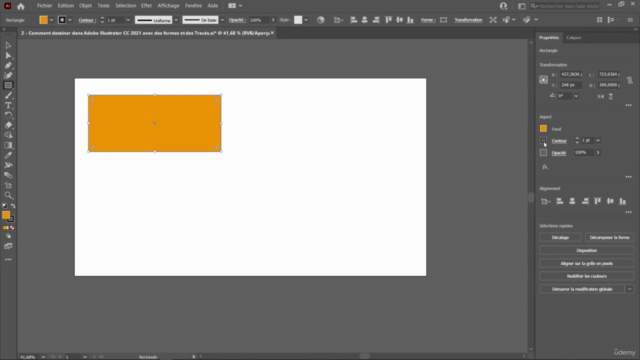Open the Objet menu
Viewport: 640px width, 360px height.
click(x=85, y=6)
